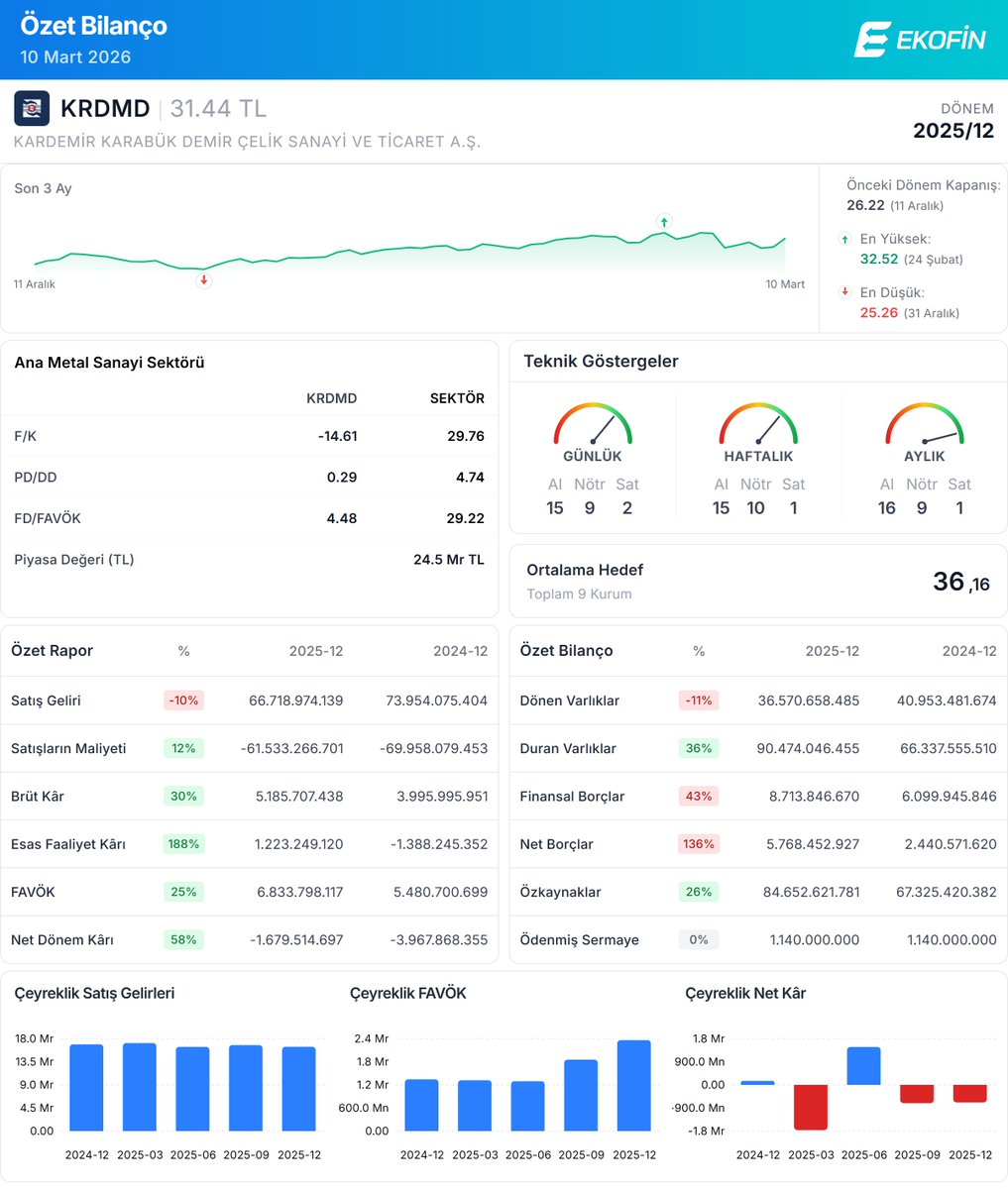Click the KRDMD company logo icon
Screen dimensions: 1008x1189
(32, 108)
